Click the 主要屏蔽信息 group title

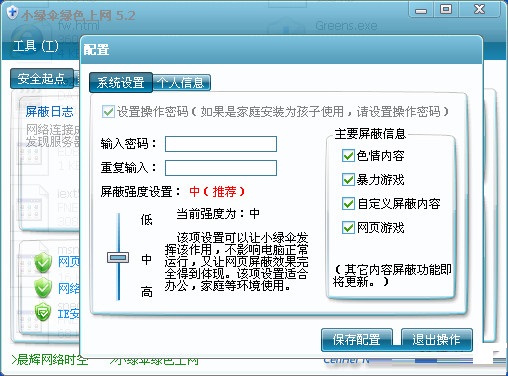(370, 134)
